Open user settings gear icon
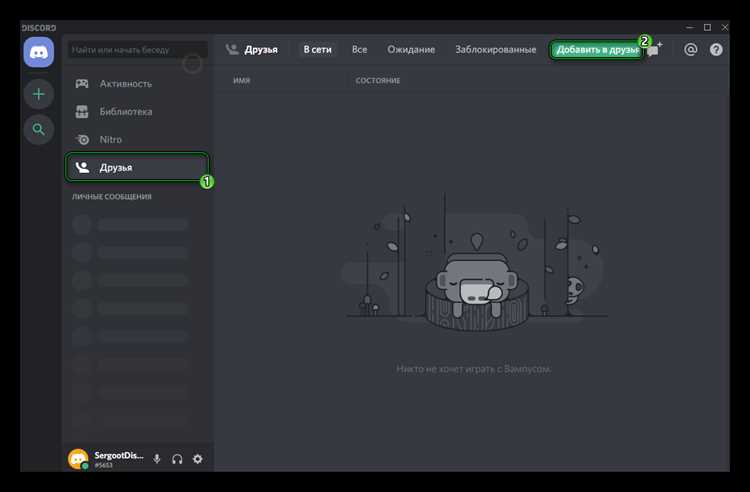Screen dimensions: 750x492 (x=198, y=459)
